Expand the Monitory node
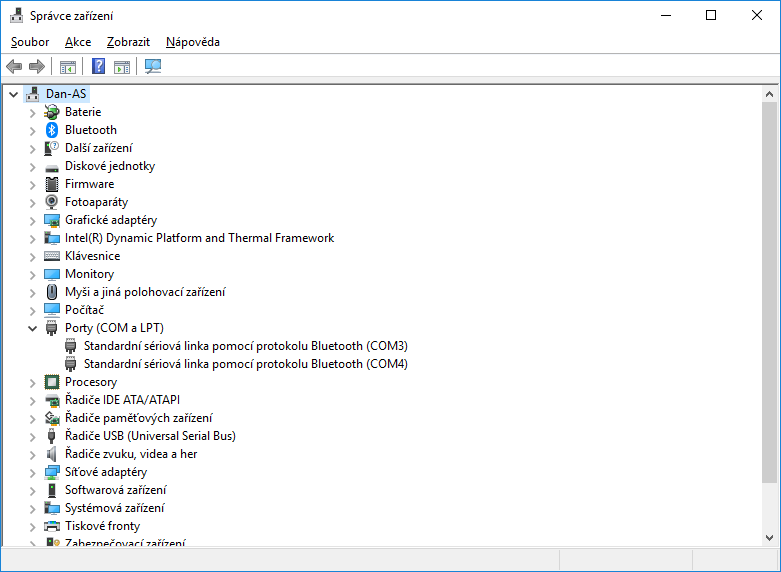The image size is (781, 572). [32, 275]
